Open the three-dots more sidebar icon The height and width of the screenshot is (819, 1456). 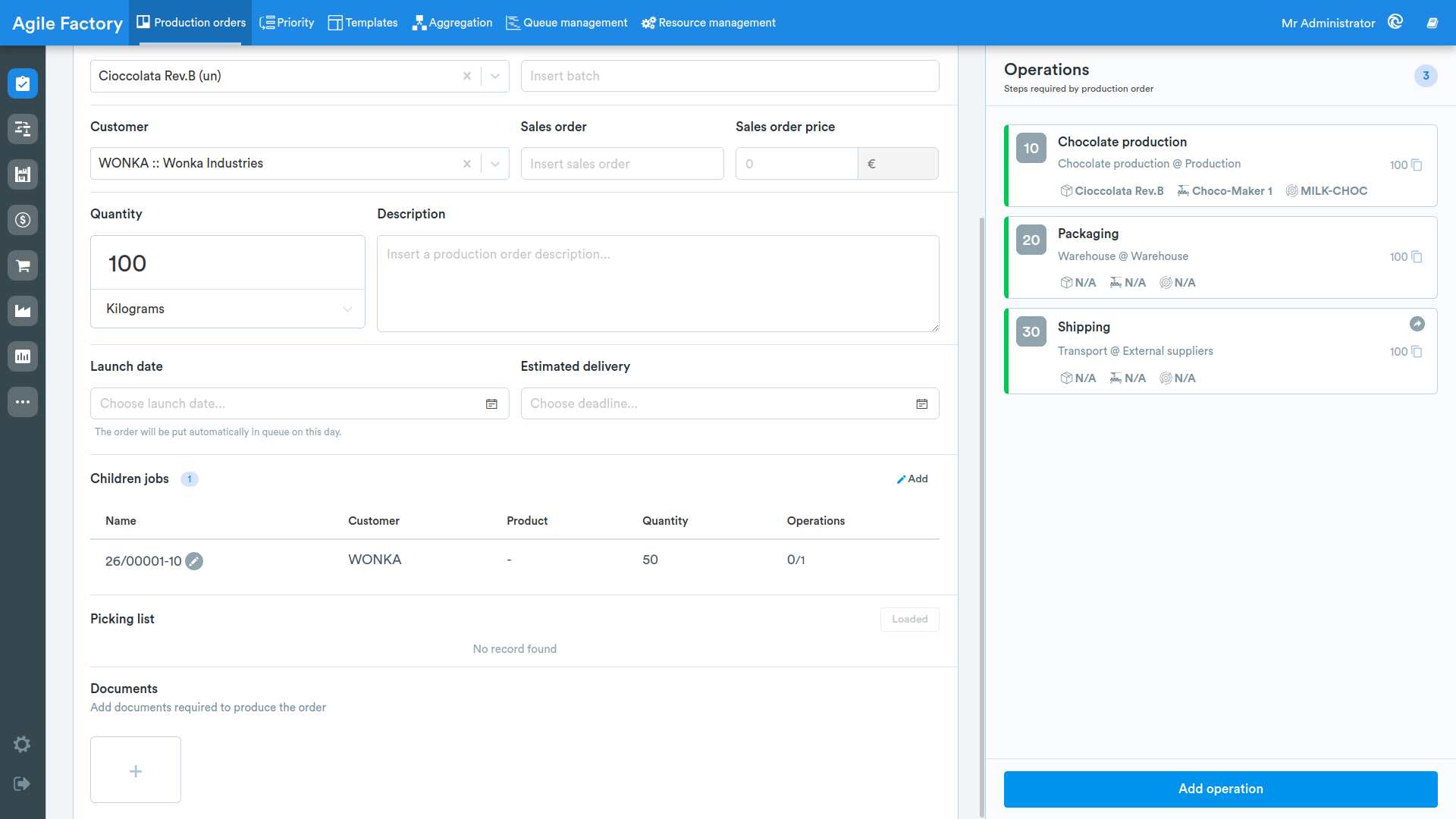pos(23,402)
